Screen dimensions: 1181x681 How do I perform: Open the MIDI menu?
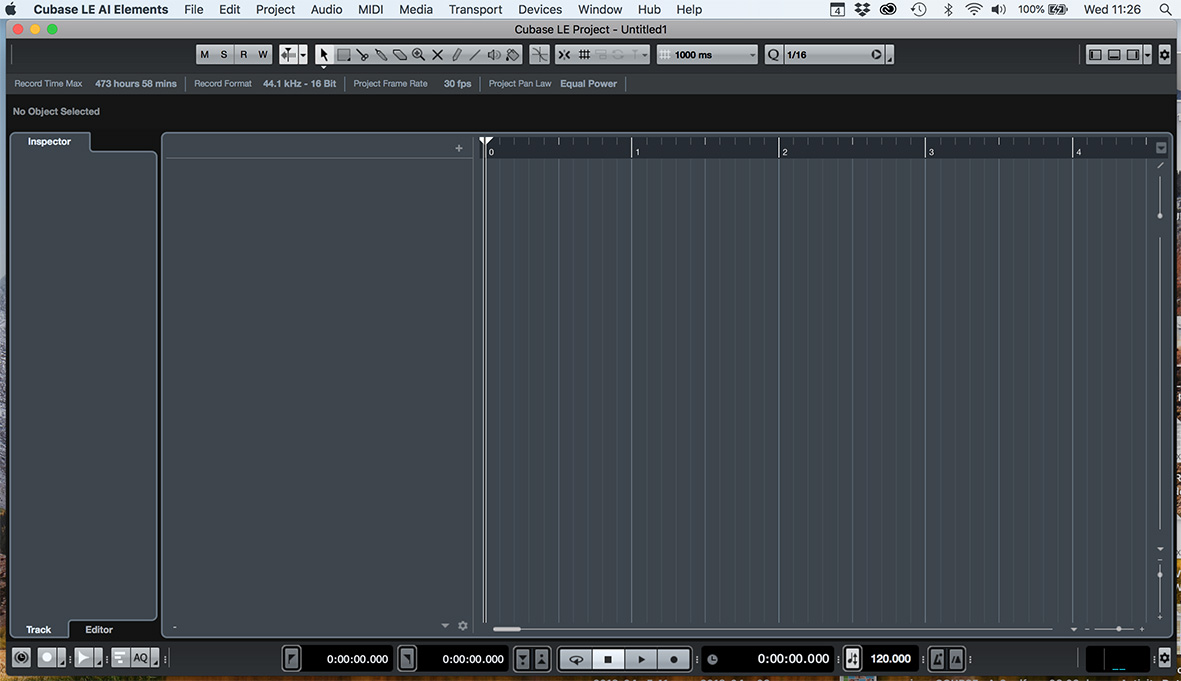click(371, 9)
